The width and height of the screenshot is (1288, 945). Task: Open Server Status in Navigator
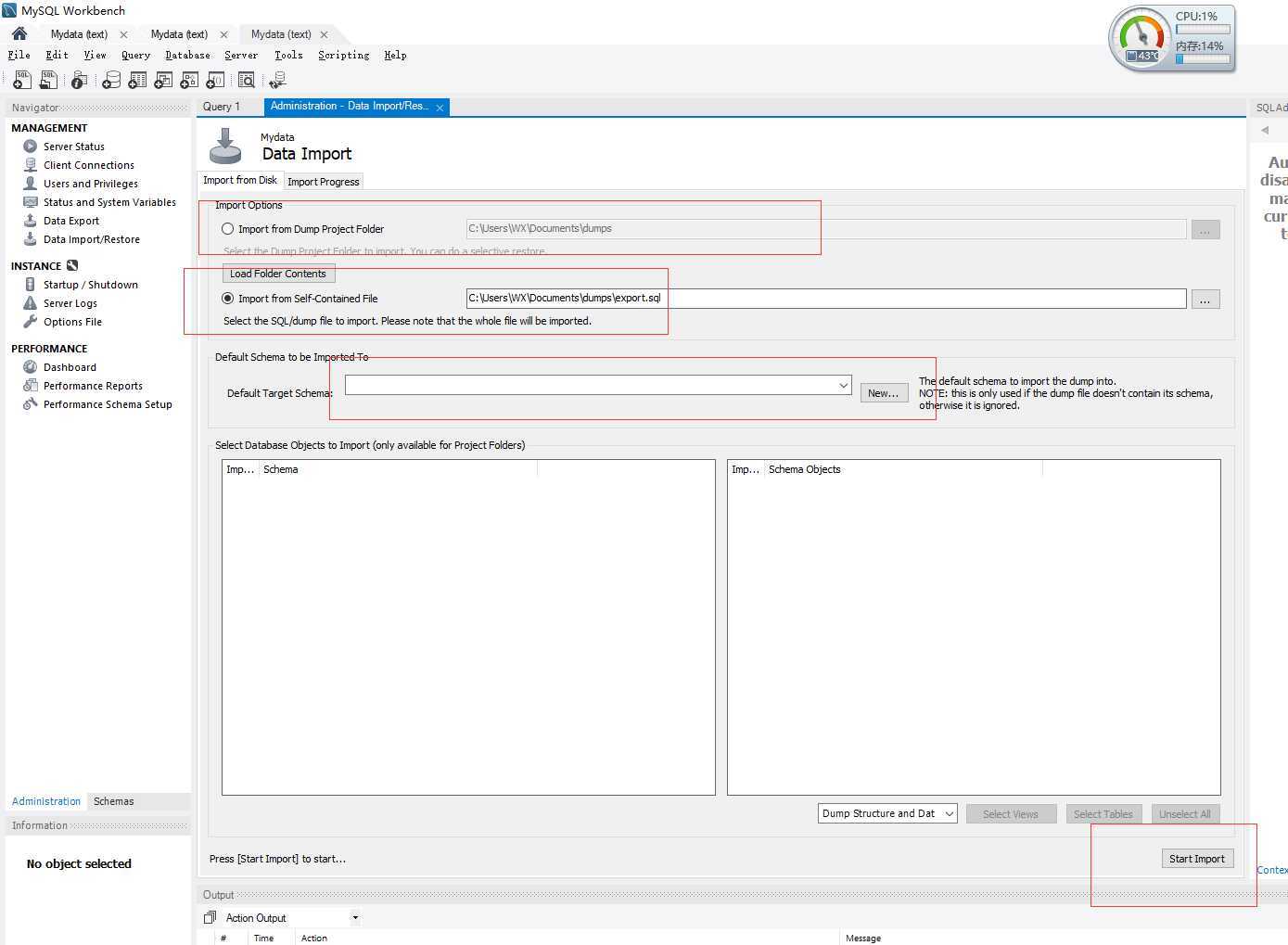pyautogui.click(x=74, y=147)
